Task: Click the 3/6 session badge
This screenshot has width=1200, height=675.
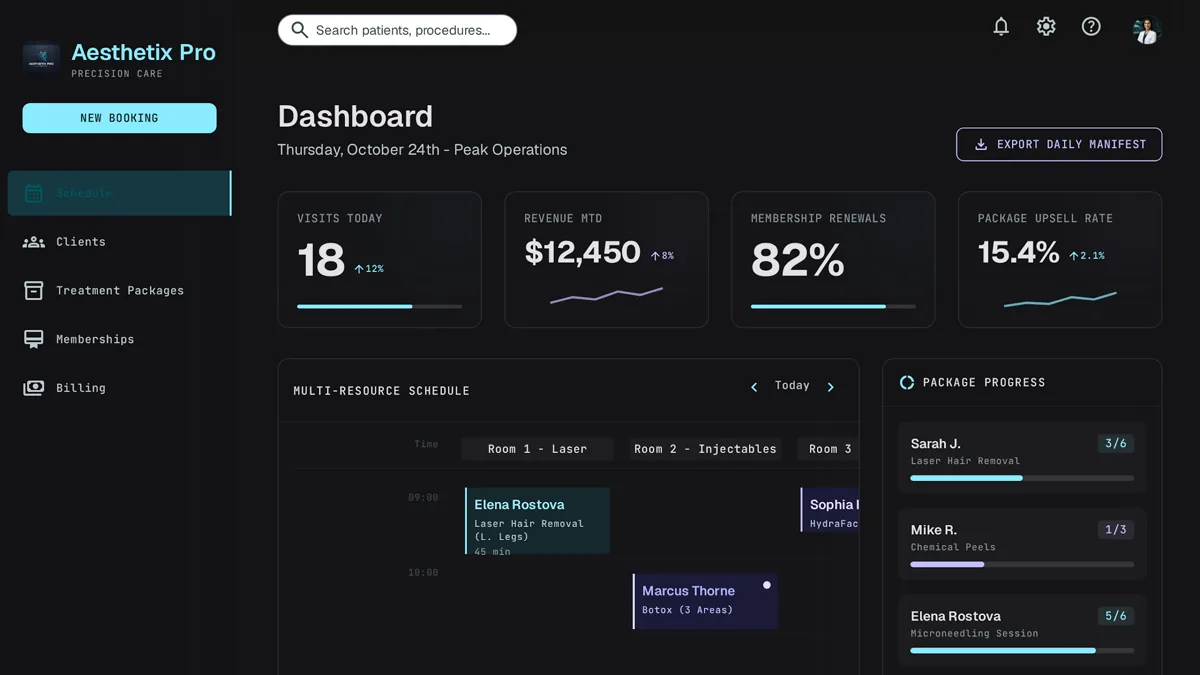Action: (x=1115, y=443)
